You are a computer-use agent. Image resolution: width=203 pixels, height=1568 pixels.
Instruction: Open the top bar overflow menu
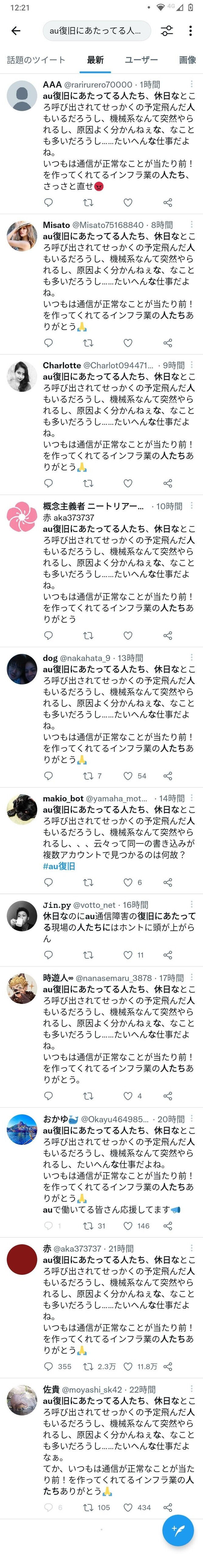[191, 30]
